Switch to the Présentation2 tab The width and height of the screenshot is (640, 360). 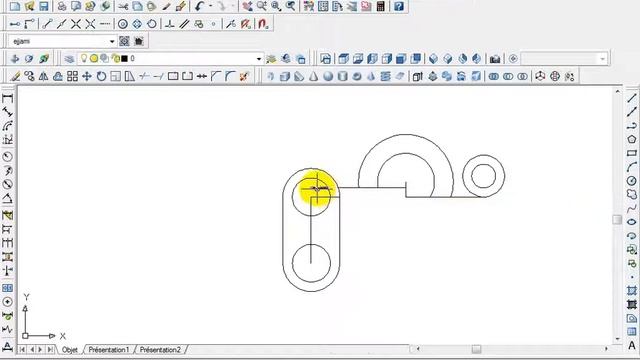click(x=160, y=350)
